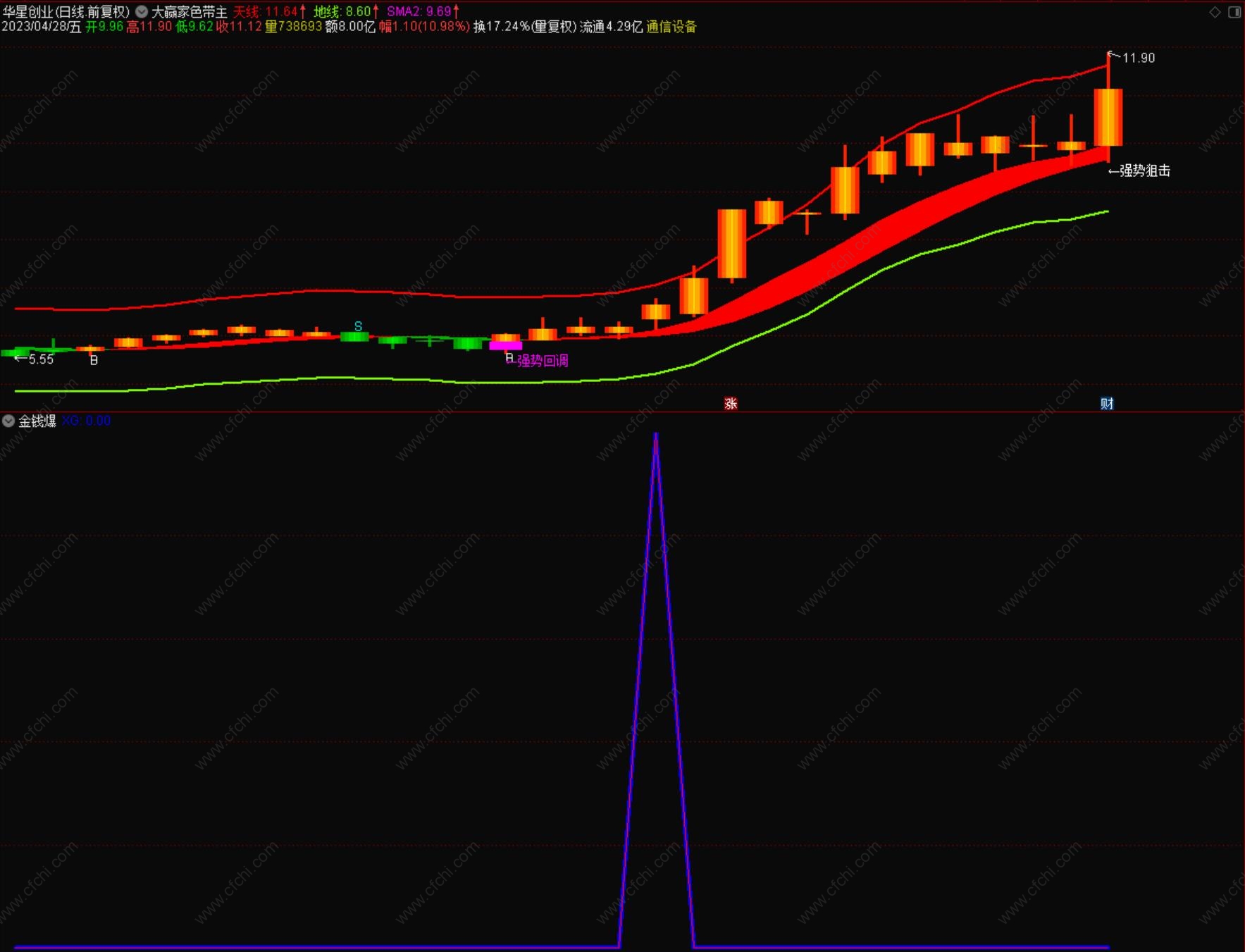Click the 金钱爆 indicator name
Image resolution: width=1245 pixels, height=952 pixels.
(37, 421)
